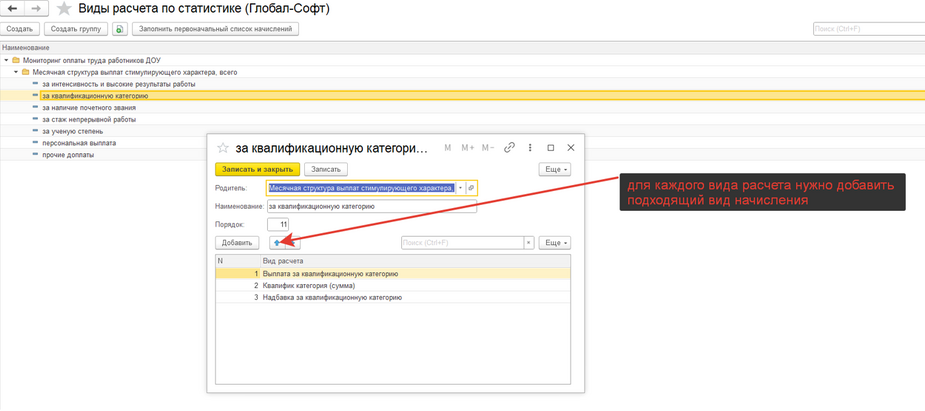Open the Родитель dropdown list
This screenshot has height=411, width=925.
pyautogui.click(x=460, y=188)
